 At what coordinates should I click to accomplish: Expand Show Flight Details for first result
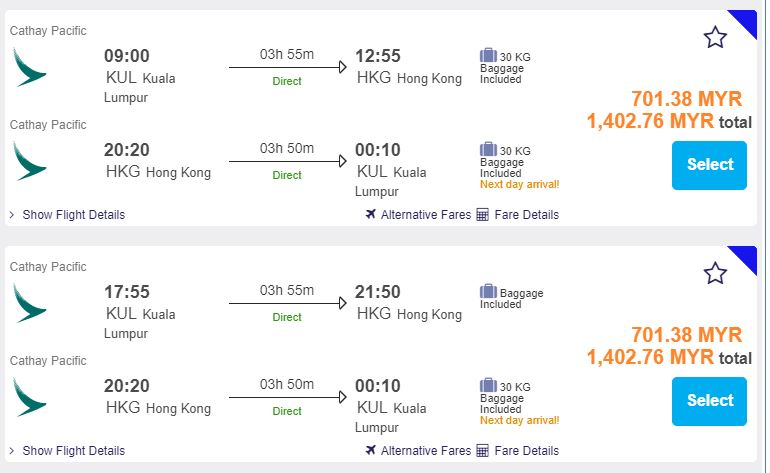tap(73, 215)
